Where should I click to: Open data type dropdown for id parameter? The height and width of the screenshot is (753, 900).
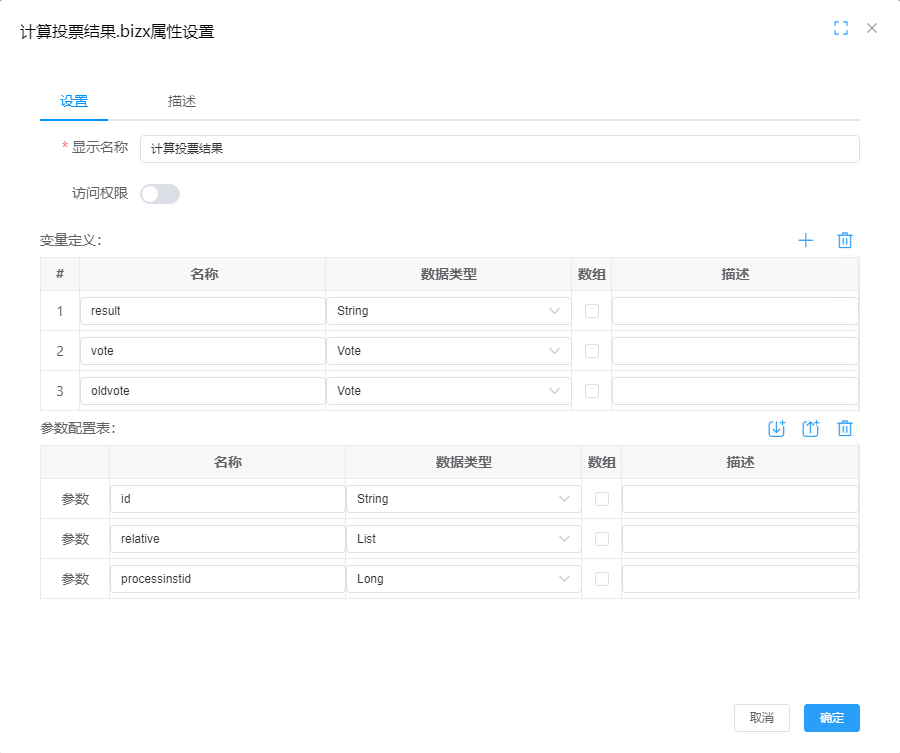click(x=463, y=499)
